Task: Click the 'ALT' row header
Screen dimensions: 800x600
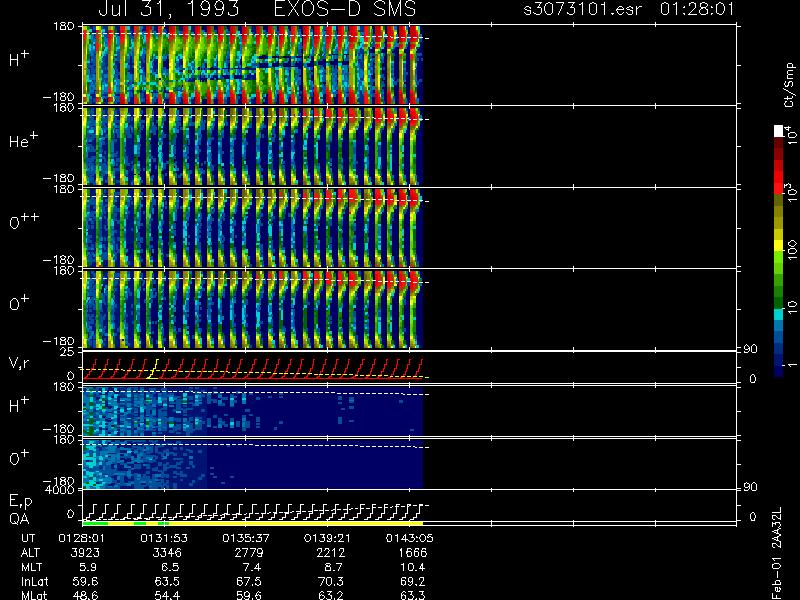Action: [x=30, y=553]
